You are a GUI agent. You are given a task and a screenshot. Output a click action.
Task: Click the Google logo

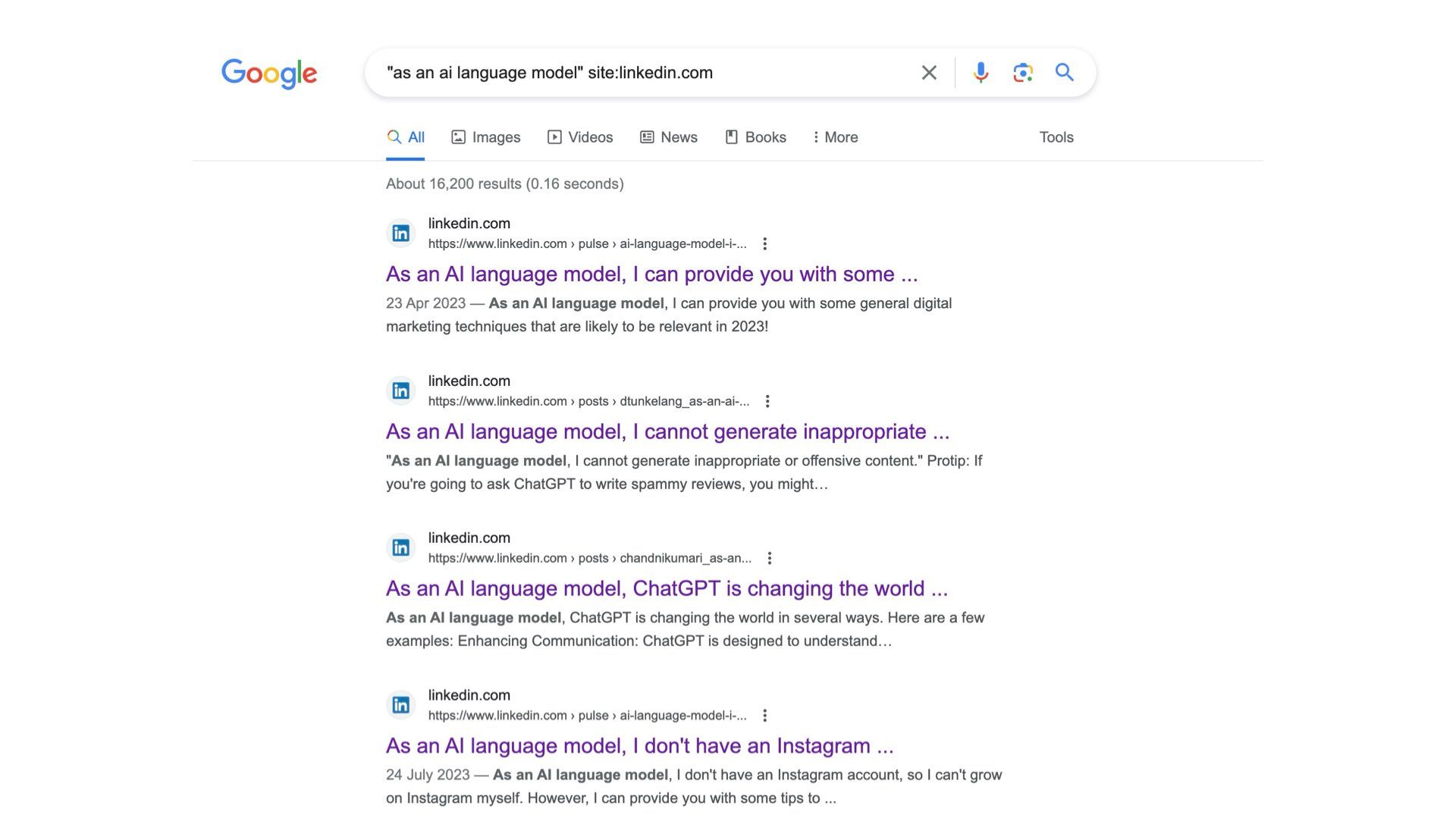[x=269, y=74]
